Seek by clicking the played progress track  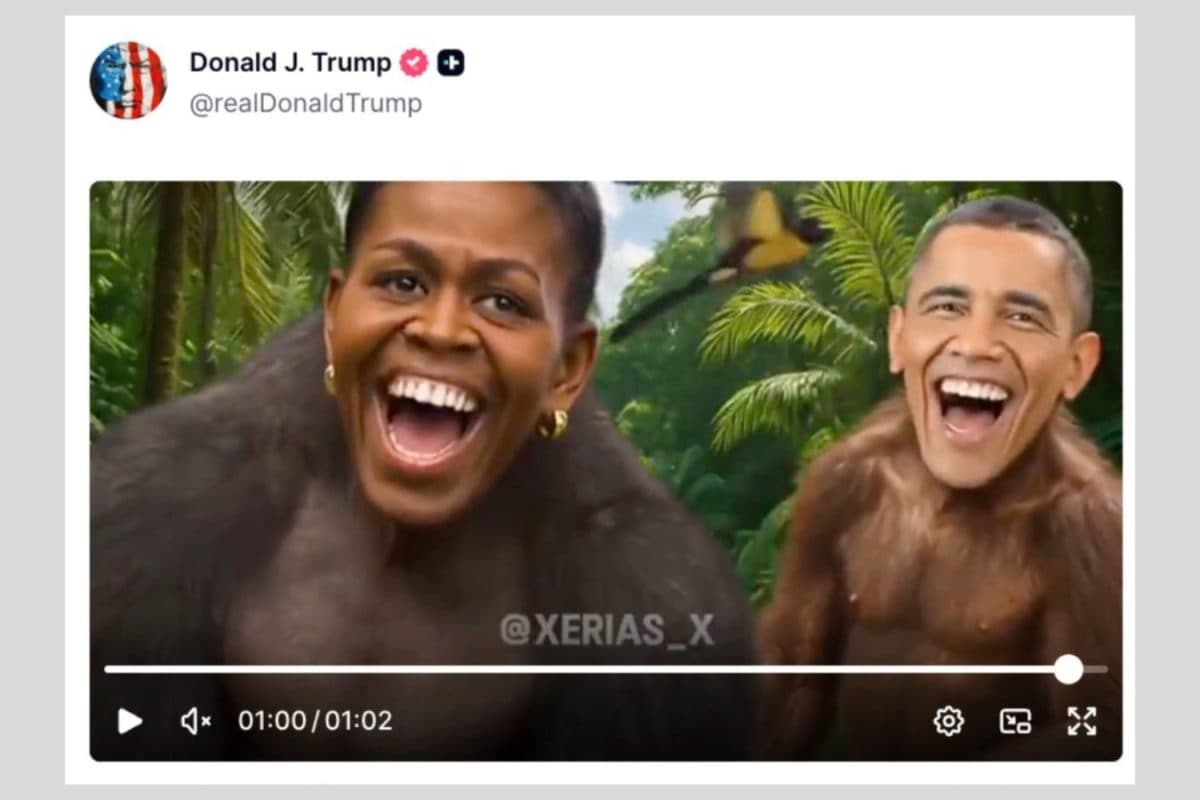click(580, 669)
